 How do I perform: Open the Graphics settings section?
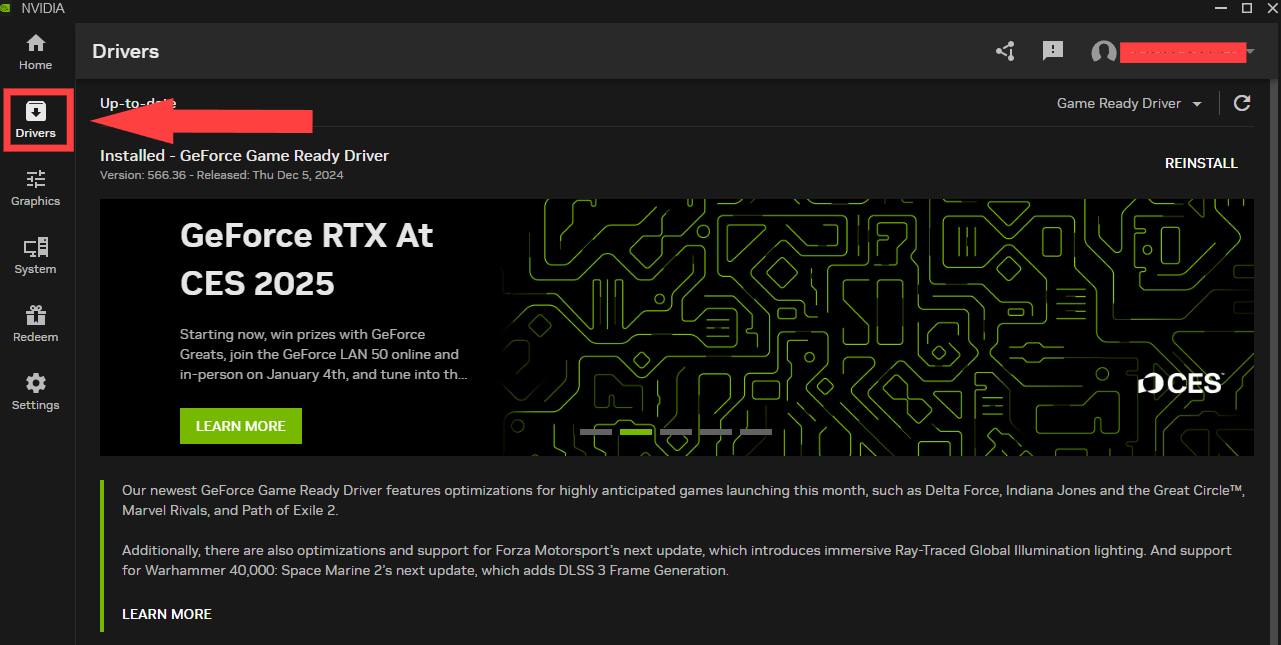pos(36,188)
